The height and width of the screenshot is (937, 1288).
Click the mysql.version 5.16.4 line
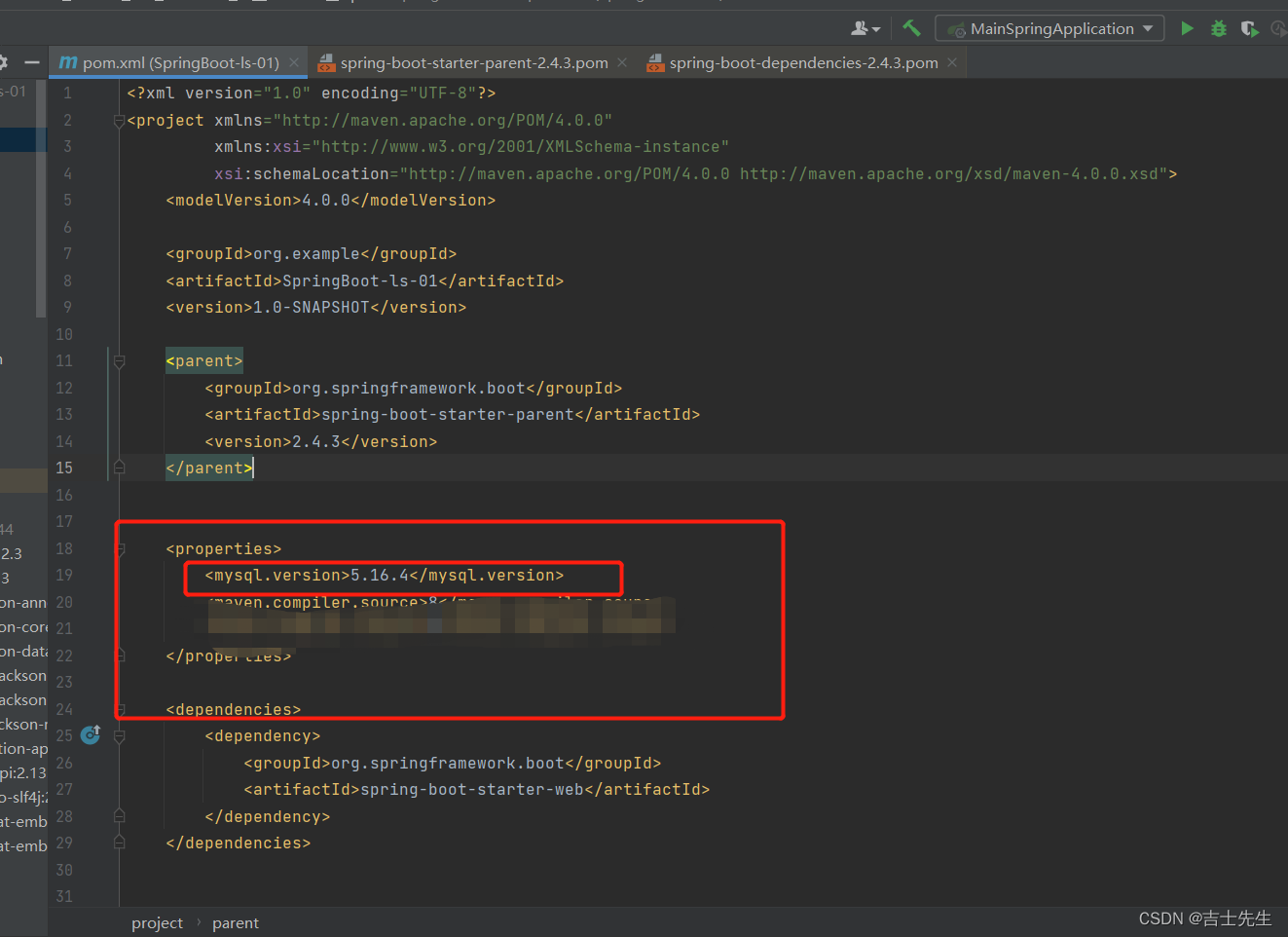[384, 576]
